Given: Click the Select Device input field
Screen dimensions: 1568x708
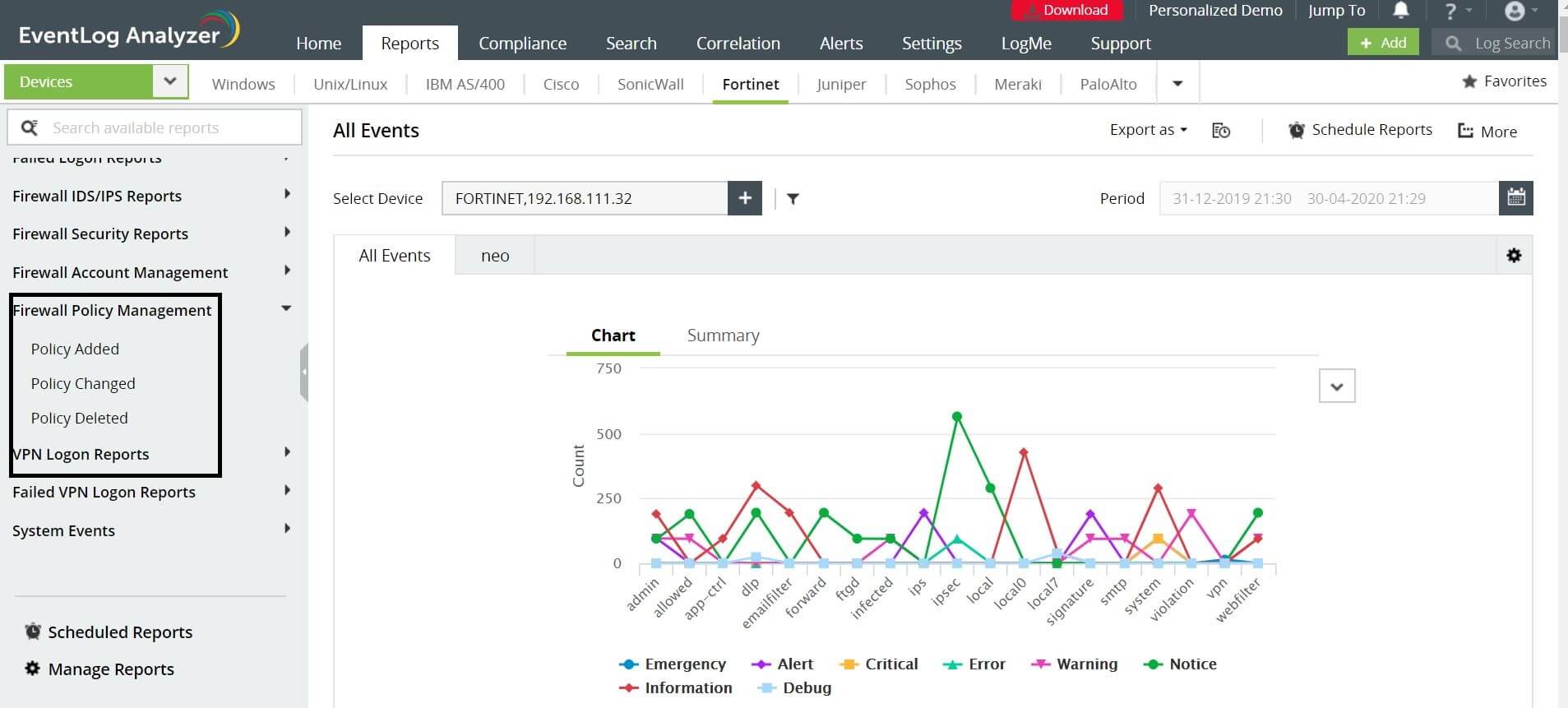Looking at the screenshot, I should [x=585, y=198].
